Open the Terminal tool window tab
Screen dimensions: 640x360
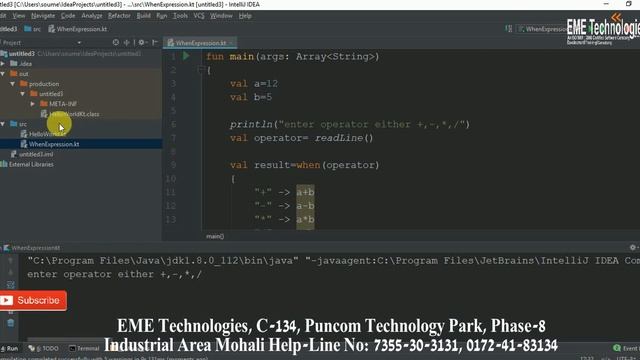pos(84,348)
